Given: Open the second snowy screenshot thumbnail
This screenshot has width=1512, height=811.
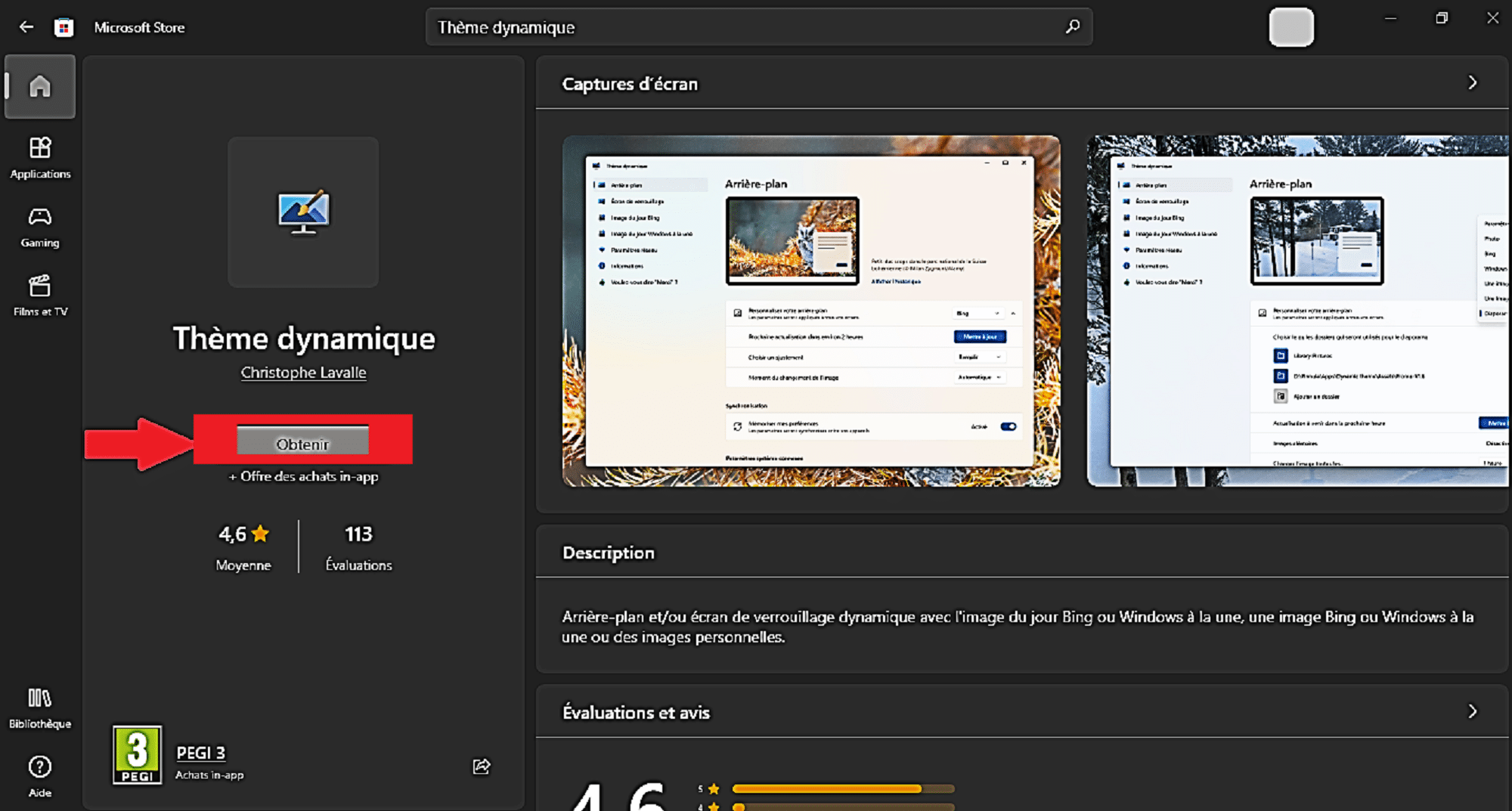Looking at the screenshot, I should 1298,311.
